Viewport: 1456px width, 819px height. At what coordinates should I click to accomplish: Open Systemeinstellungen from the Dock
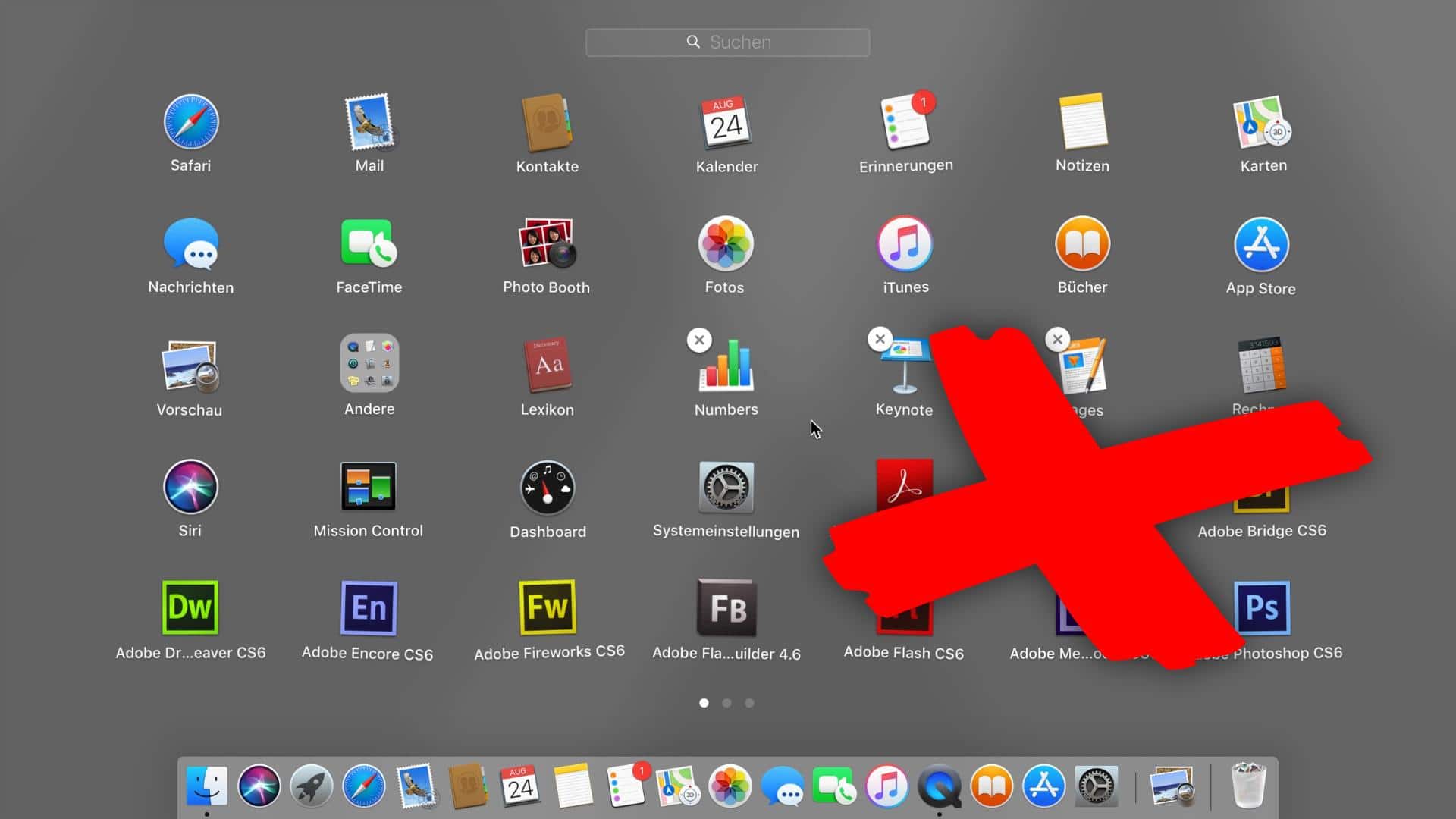pos(1097,786)
